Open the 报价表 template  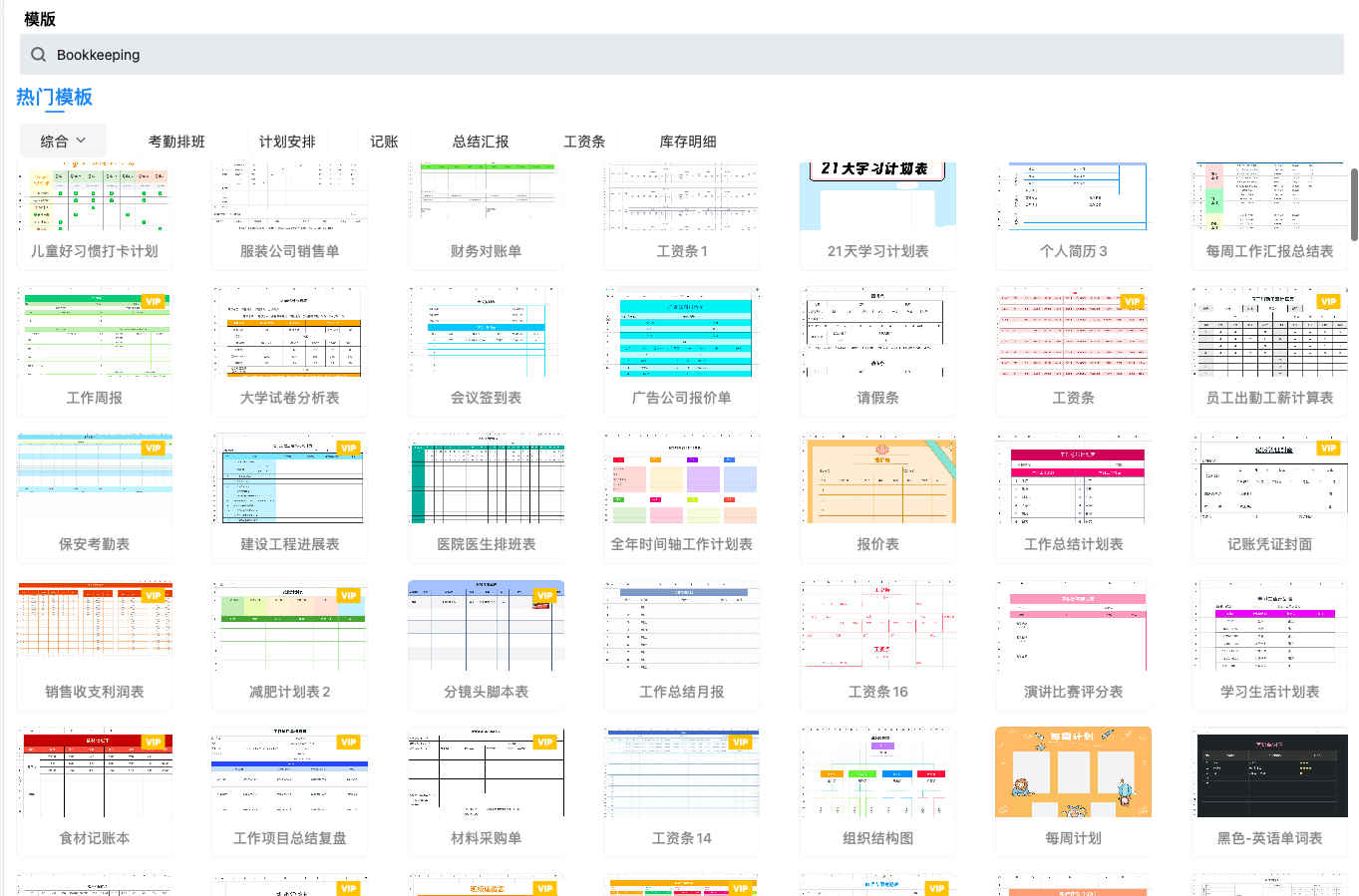click(x=877, y=497)
